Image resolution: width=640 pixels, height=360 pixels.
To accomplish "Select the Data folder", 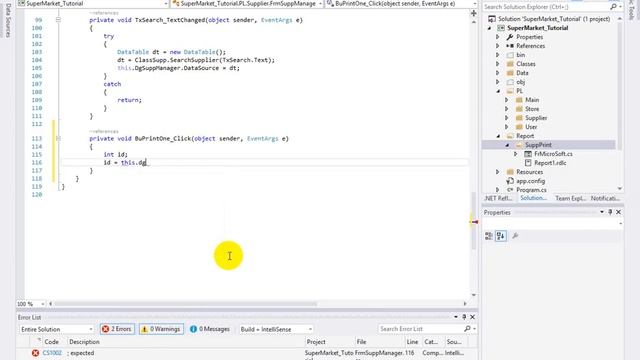I will pos(522,73).
